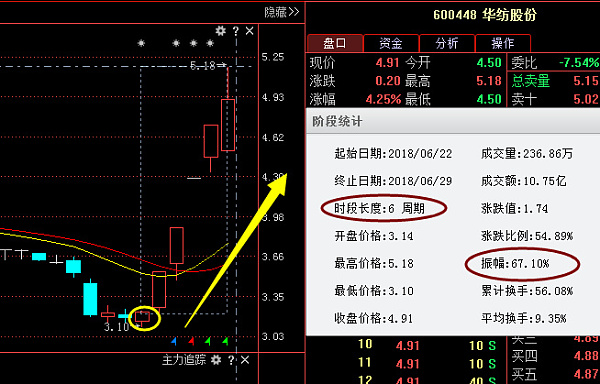Click the first star marker above chart
The image size is (600, 384).
click(x=141, y=43)
